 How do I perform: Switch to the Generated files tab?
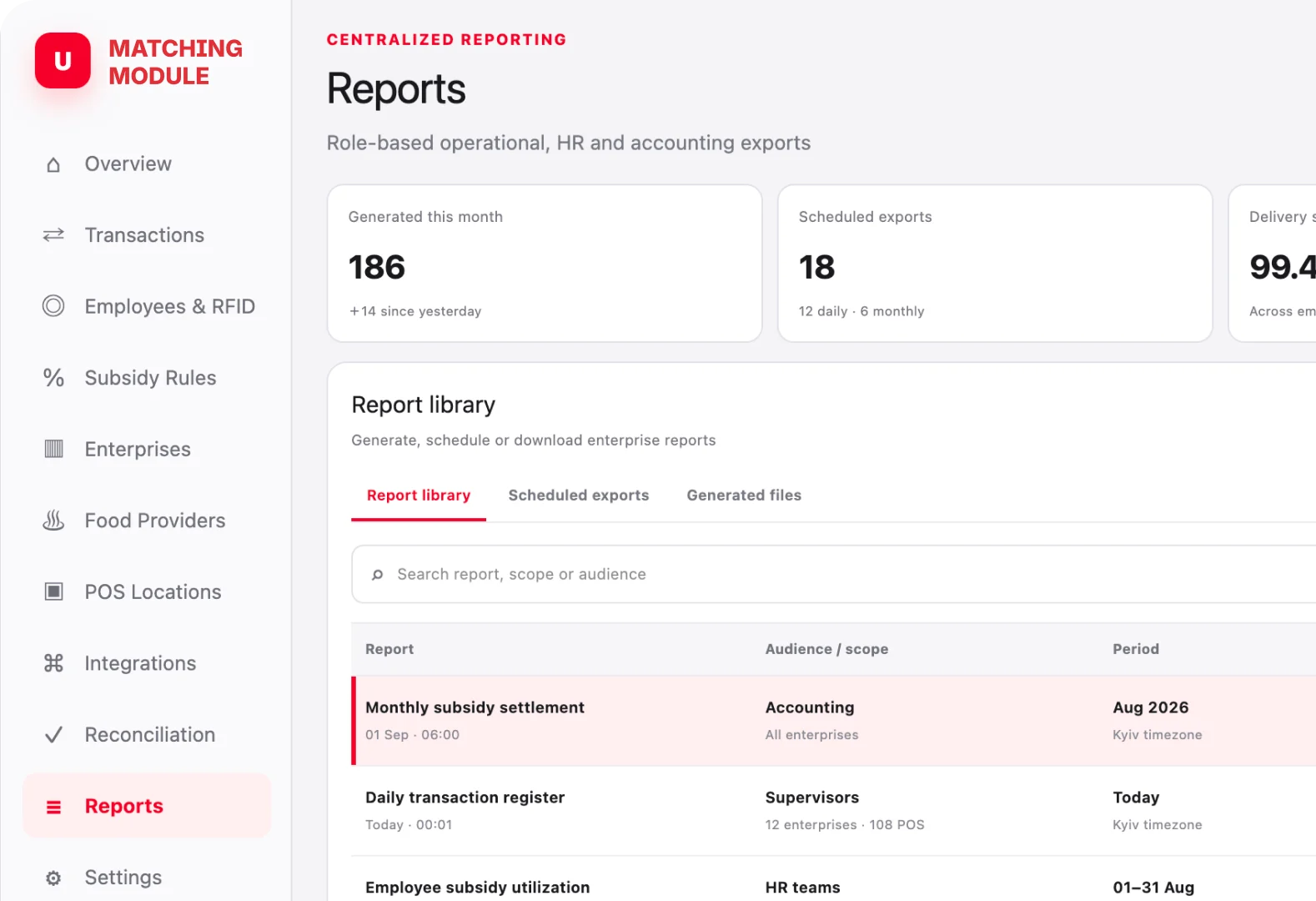point(744,496)
